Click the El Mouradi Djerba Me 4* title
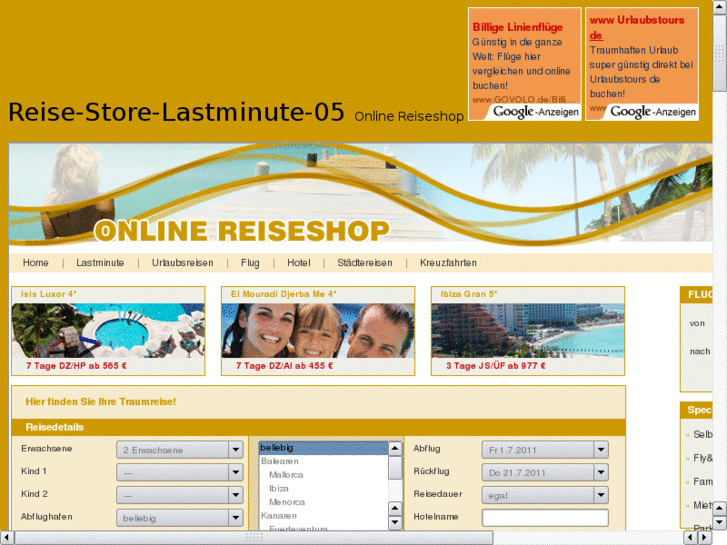 point(284,294)
